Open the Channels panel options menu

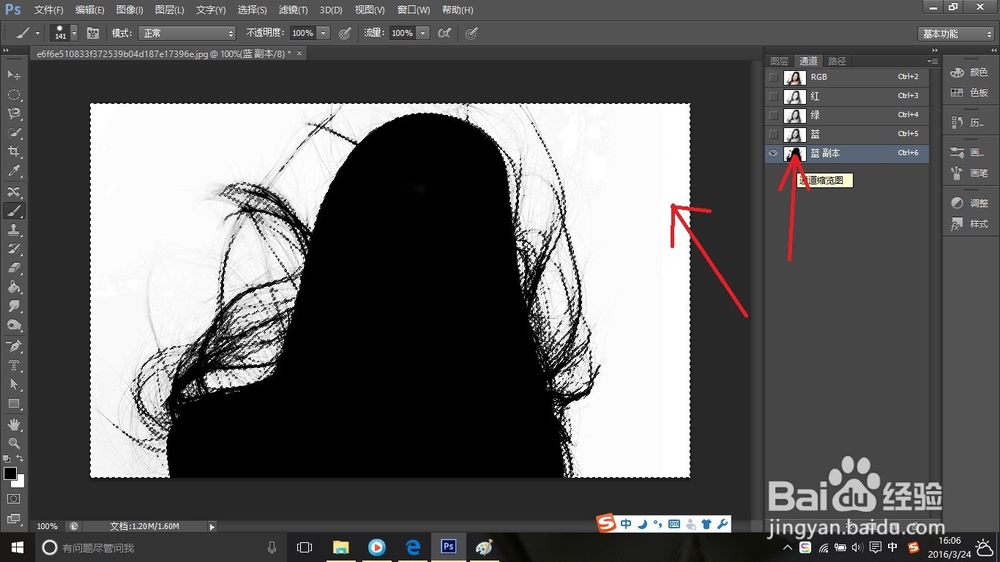[932, 61]
